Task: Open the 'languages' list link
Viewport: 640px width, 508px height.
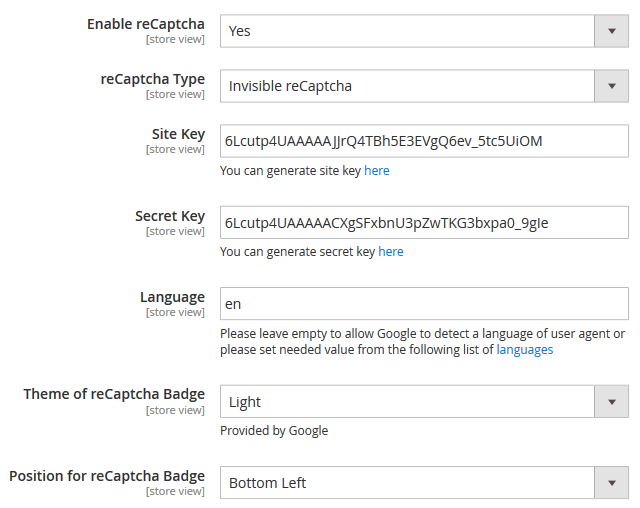Action: pyautogui.click(x=524, y=350)
